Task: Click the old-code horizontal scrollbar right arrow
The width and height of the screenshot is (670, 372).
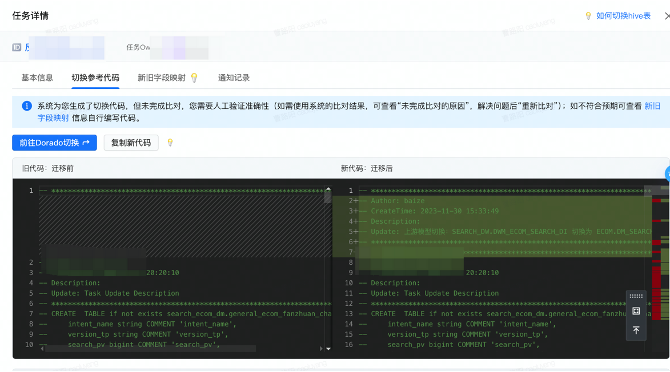Action: point(320,349)
